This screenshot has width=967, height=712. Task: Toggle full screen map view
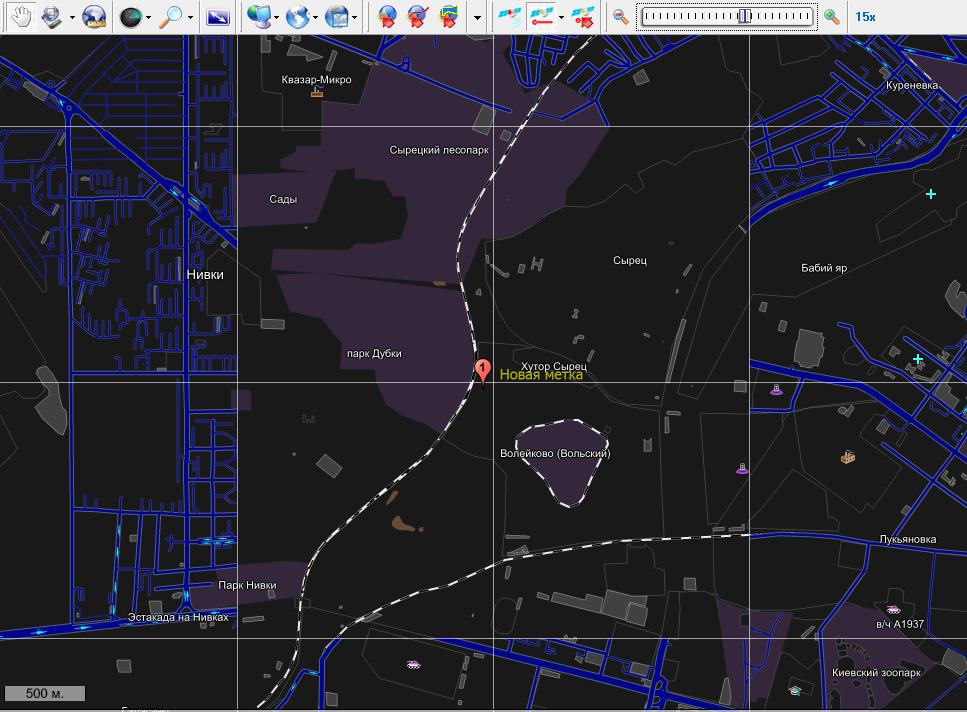click(x=217, y=17)
